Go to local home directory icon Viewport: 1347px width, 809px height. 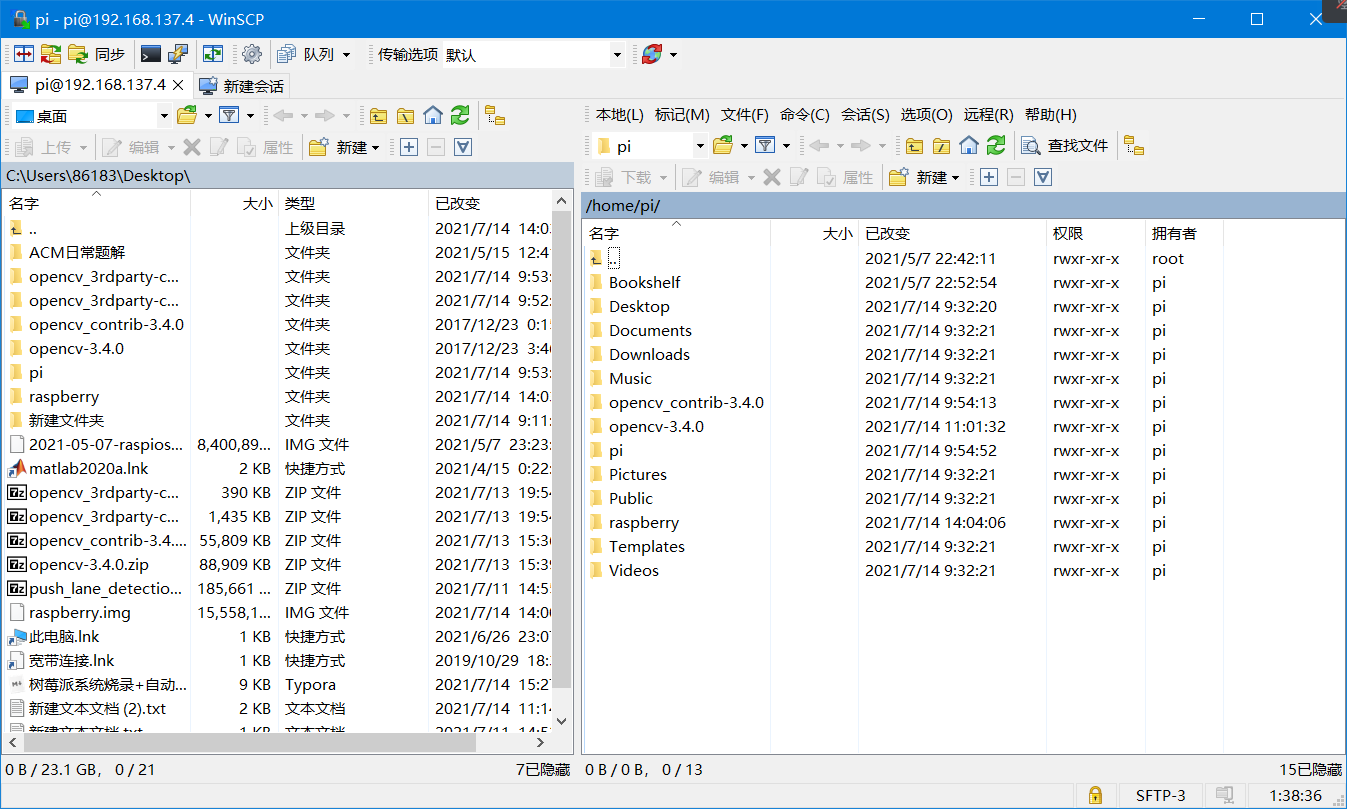tap(432, 115)
